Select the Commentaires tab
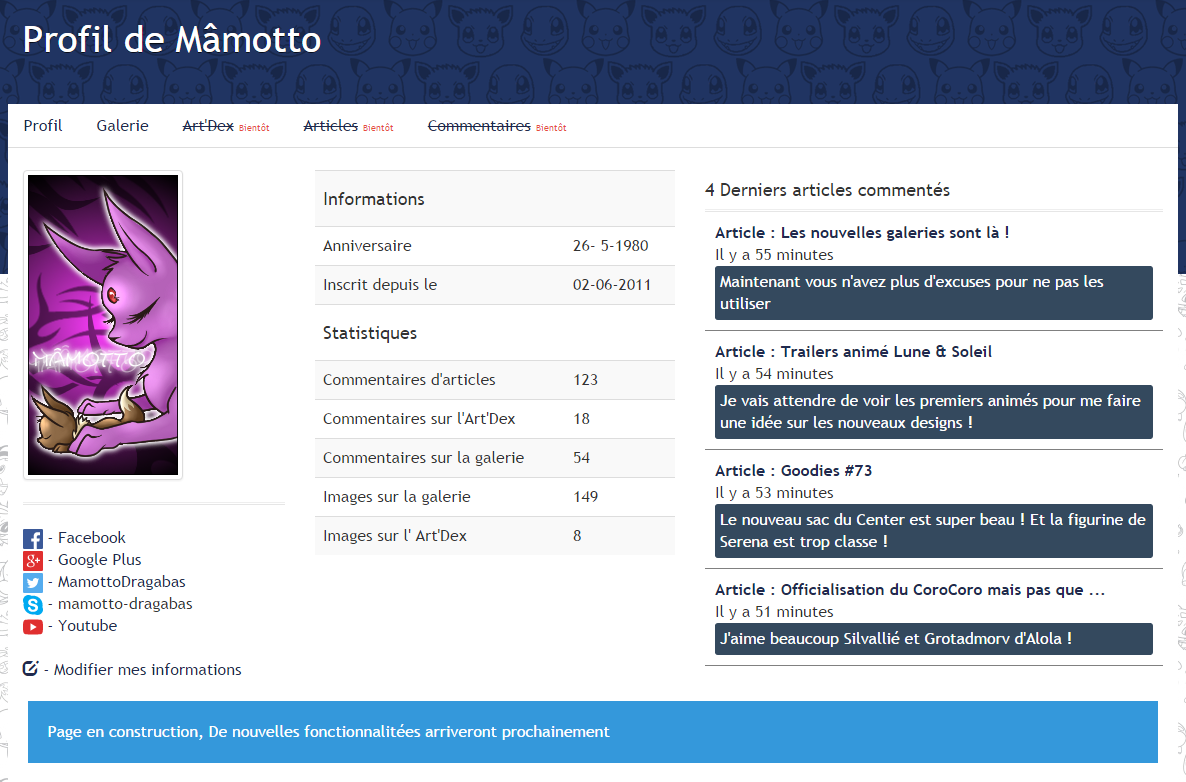The image size is (1186, 782). click(479, 126)
